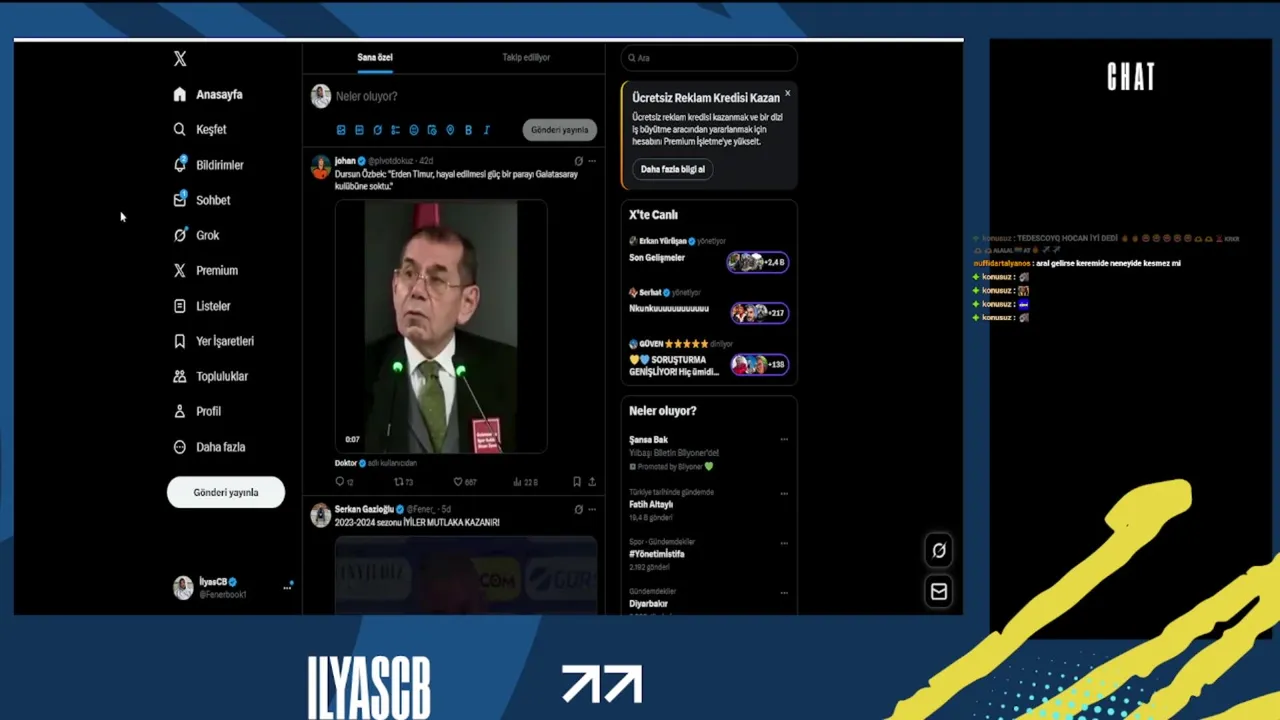The width and height of the screenshot is (1280, 720).
Task: Bookmark johan's post
Action: (x=577, y=482)
